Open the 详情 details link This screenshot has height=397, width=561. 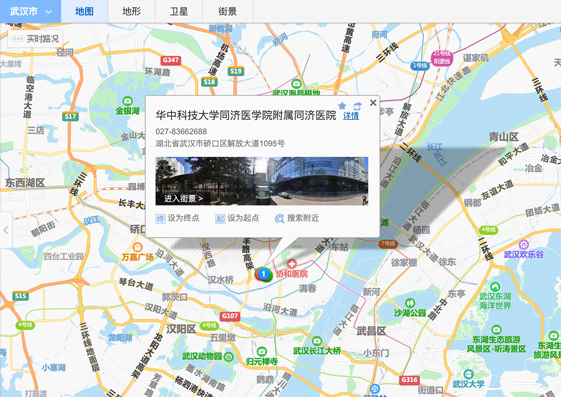click(351, 116)
